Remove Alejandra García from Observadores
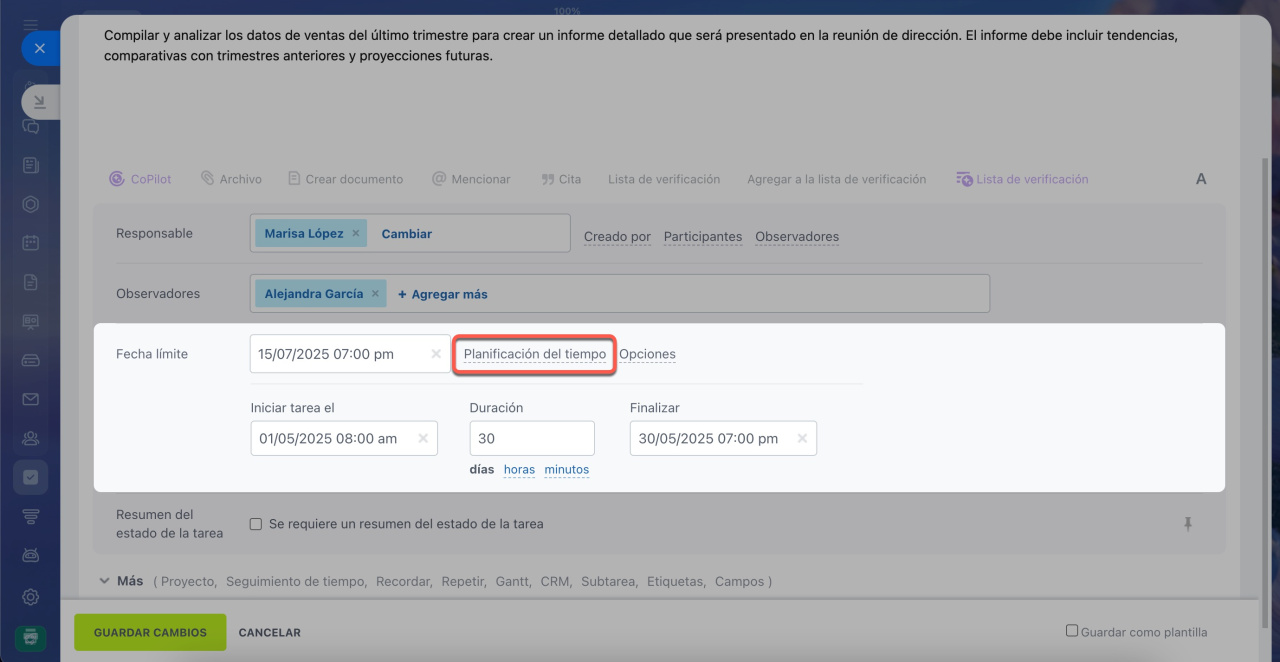Screen dimensions: 1280x662 coord(376,294)
